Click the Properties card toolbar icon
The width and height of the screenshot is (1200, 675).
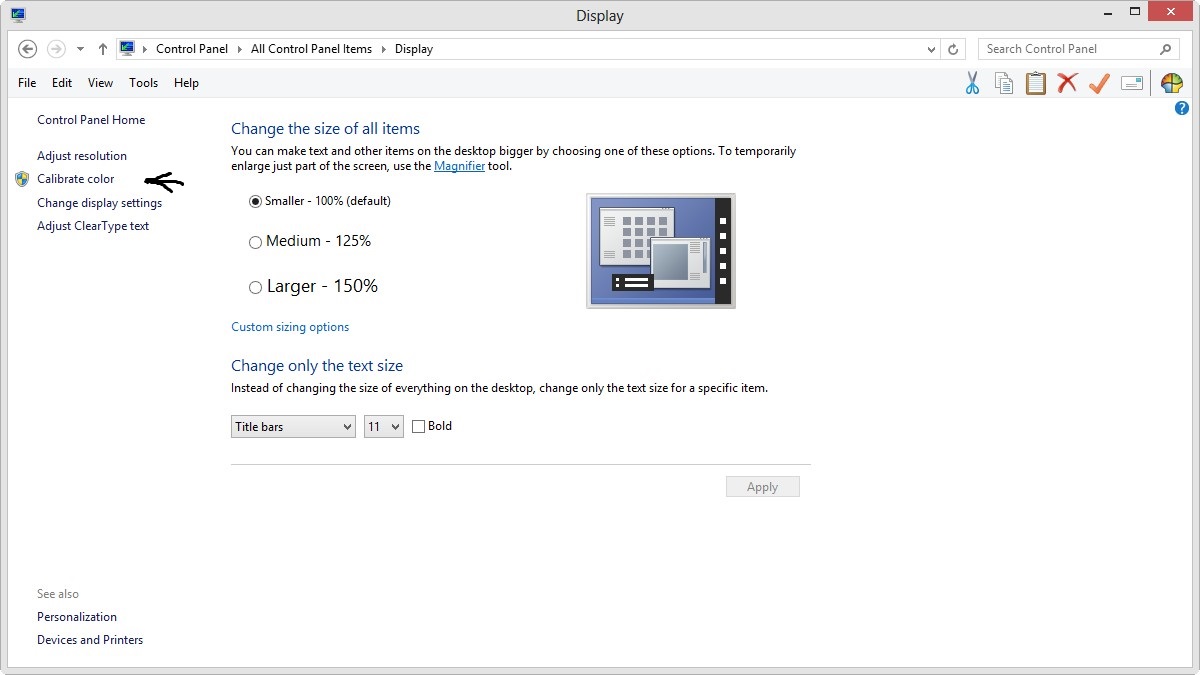pos(1132,83)
